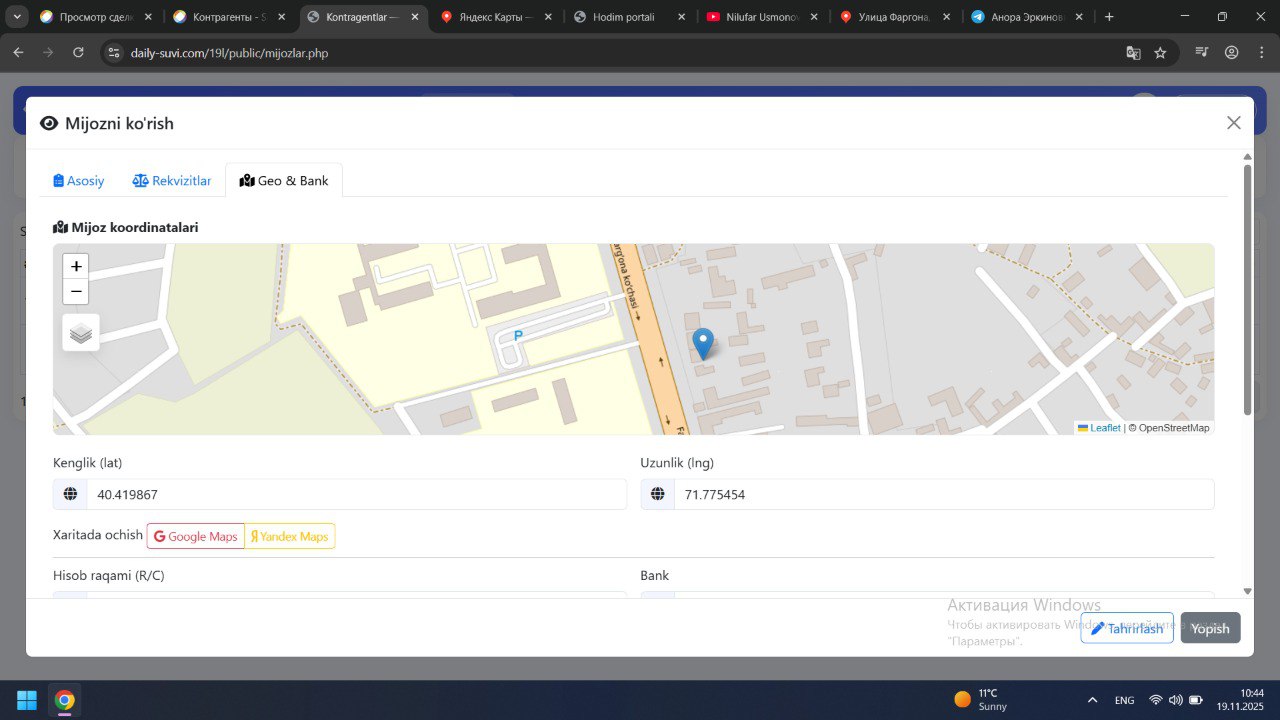The width and height of the screenshot is (1280, 720).
Task: Open the weather widget showing 11°C Sunny
Action: click(x=981, y=699)
